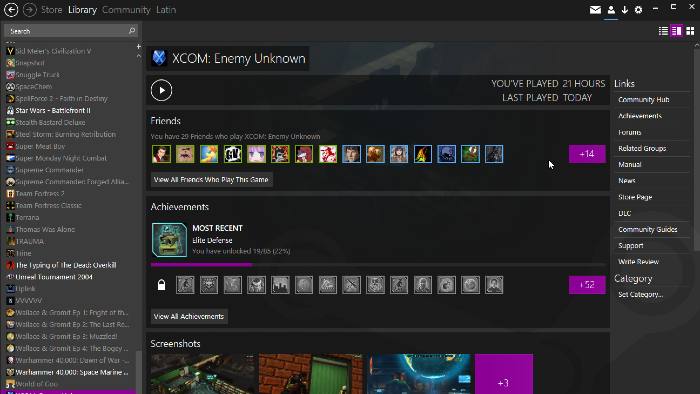Open the globe screenshot thumbnail
Screen dimensions: 700x394
(420, 374)
